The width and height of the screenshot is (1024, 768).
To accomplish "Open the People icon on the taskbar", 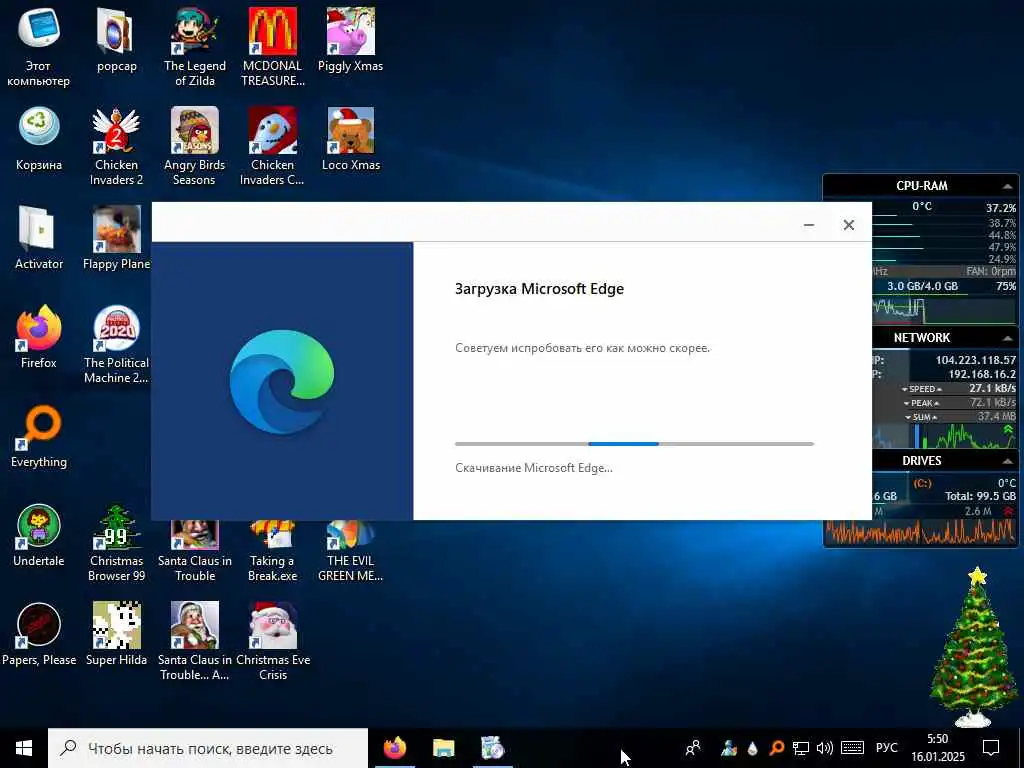I will pyautogui.click(x=693, y=748).
